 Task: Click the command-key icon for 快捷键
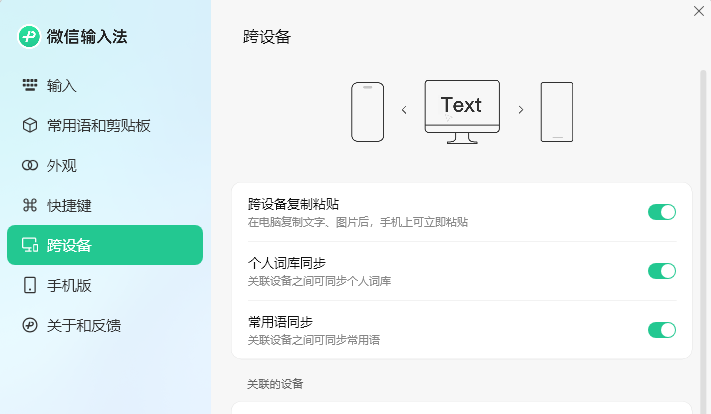pos(30,205)
